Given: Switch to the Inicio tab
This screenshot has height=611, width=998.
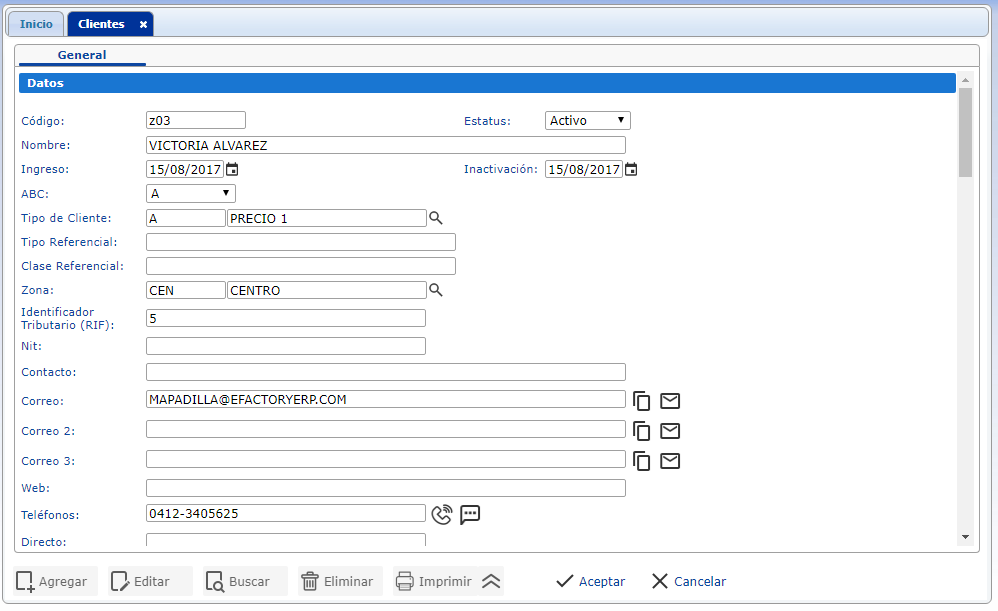Looking at the screenshot, I should 36,24.
